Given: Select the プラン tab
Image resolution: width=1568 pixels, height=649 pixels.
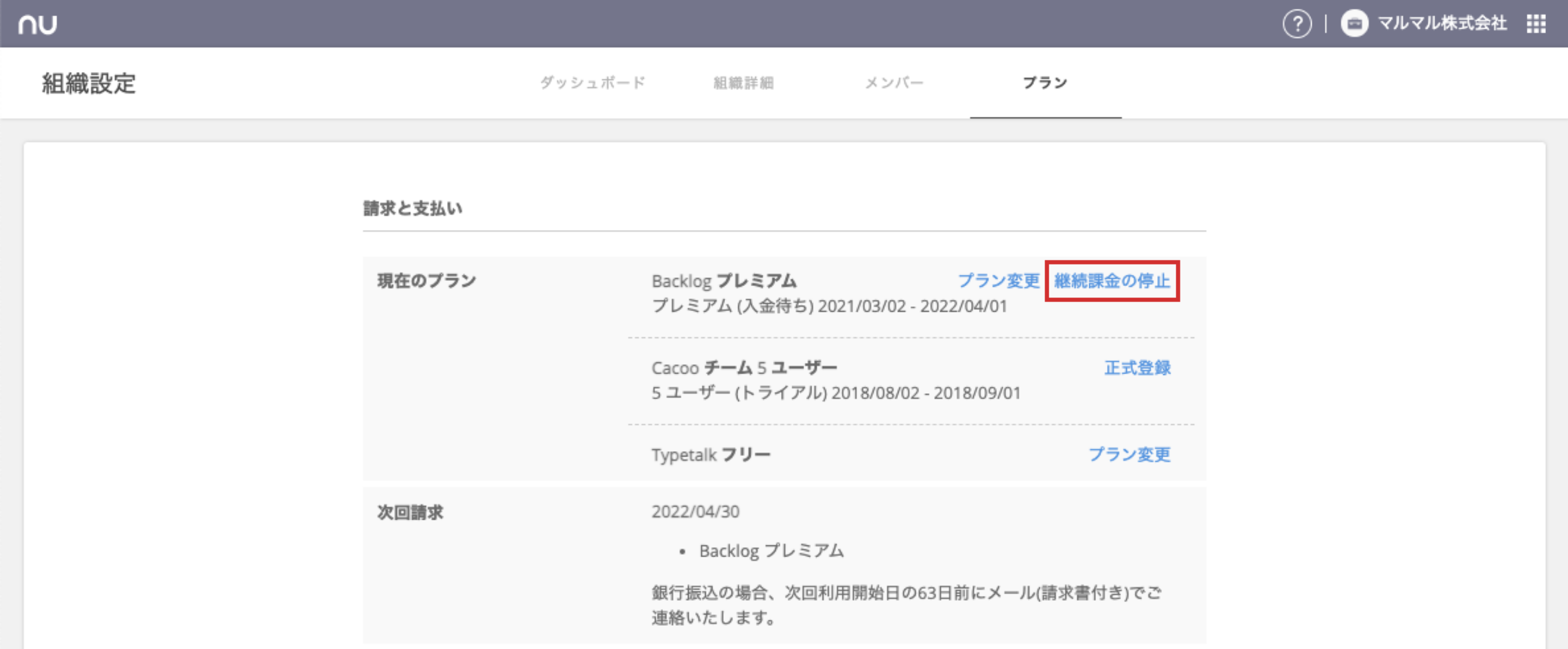Looking at the screenshot, I should 1045,83.
